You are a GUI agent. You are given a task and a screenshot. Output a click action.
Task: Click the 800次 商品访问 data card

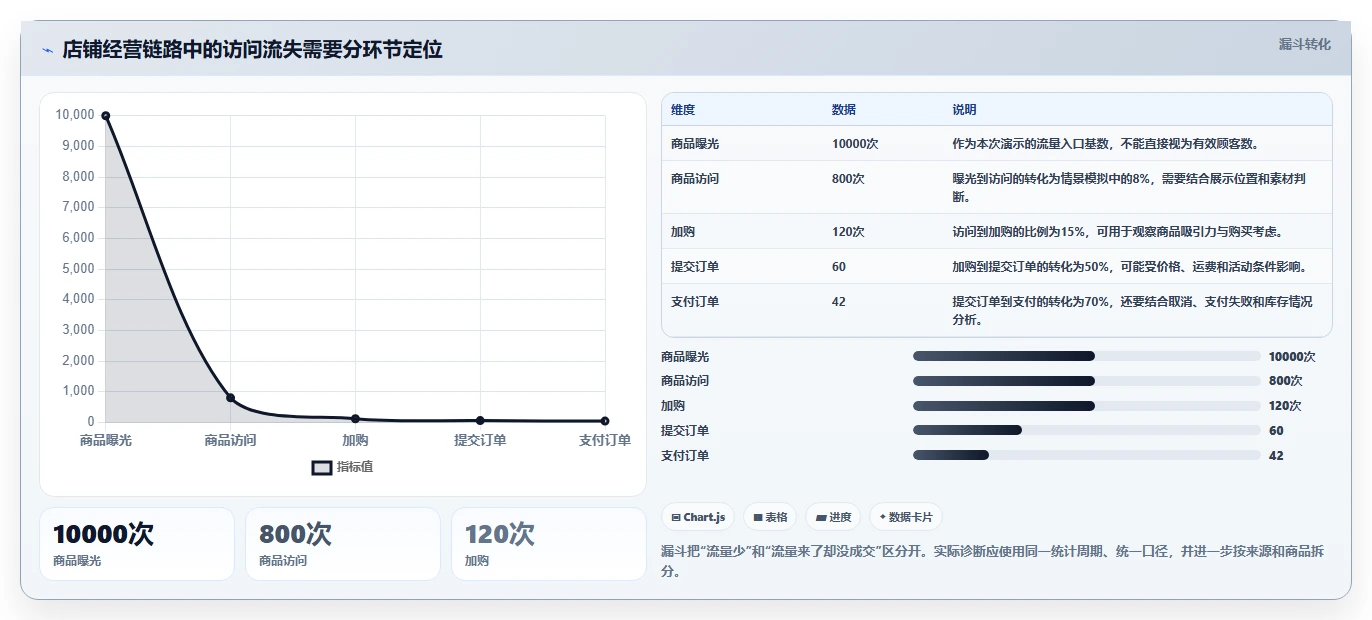click(343, 544)
